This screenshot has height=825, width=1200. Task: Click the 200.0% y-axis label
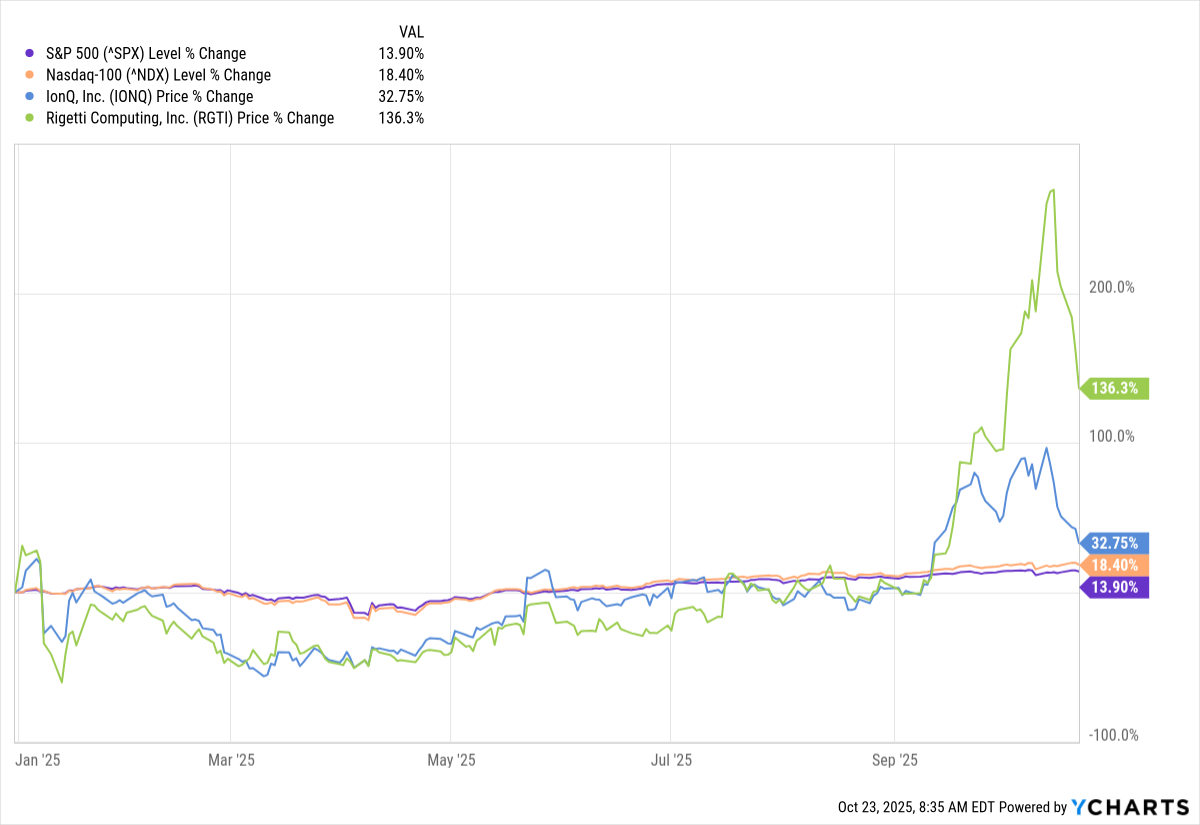point(1111,287)
